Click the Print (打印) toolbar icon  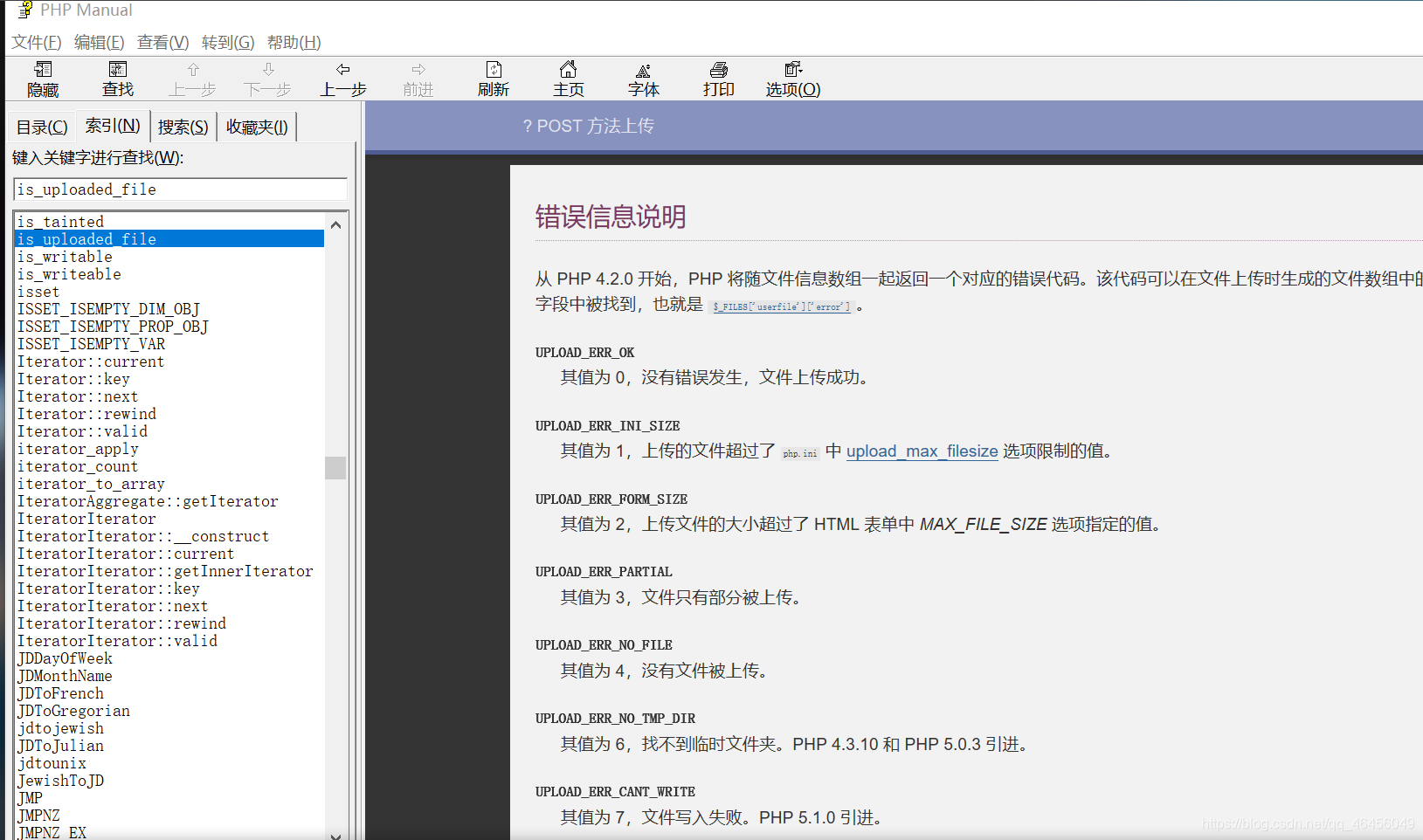click(x=719, y=69)
